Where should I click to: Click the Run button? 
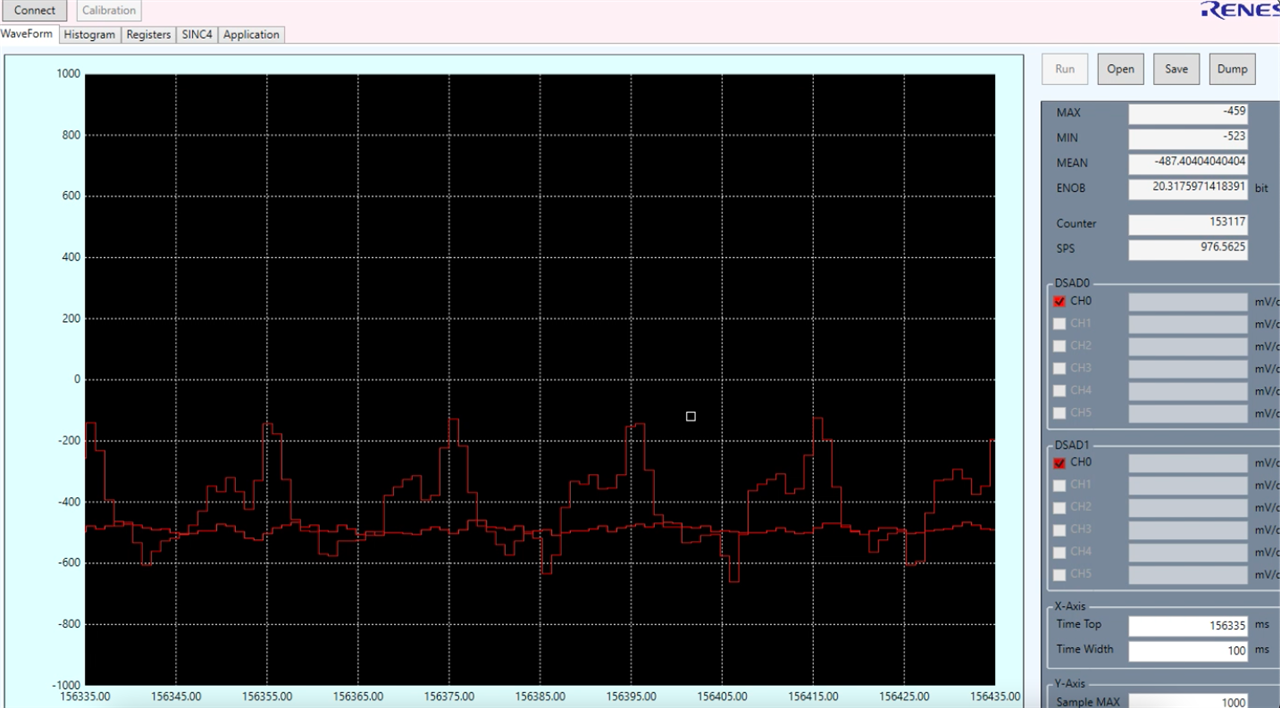(1065, 69)
